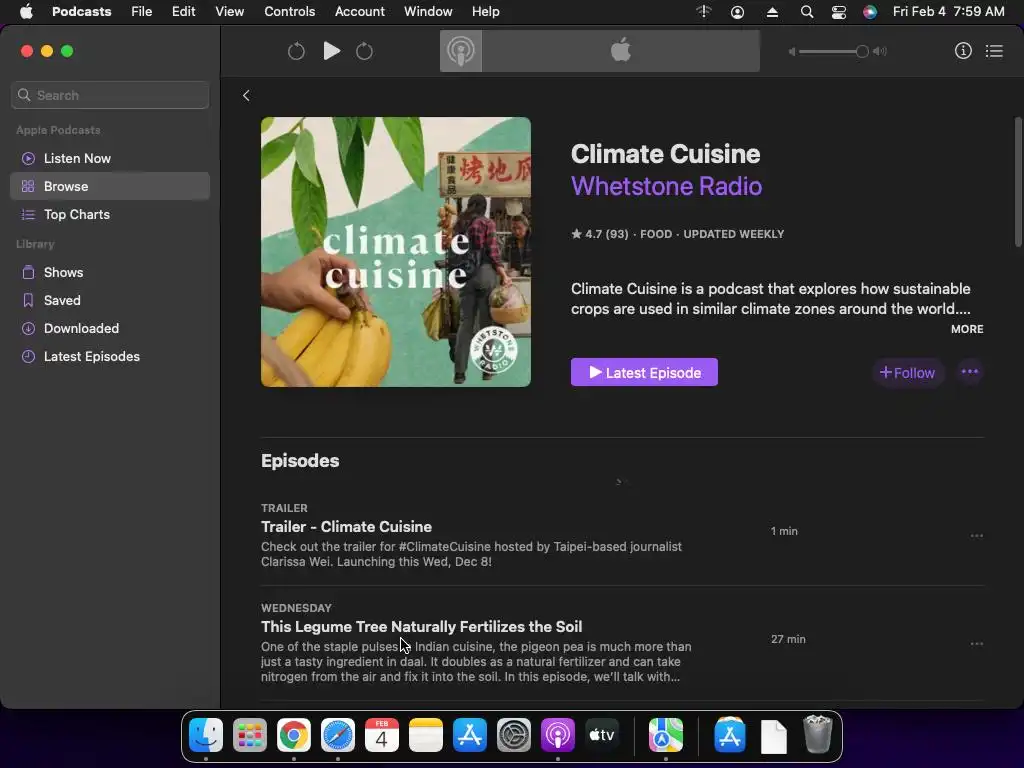Click the Climate Cuisine cover artwork
This screenshot has width=1024, height=768.
pos(396,252)
